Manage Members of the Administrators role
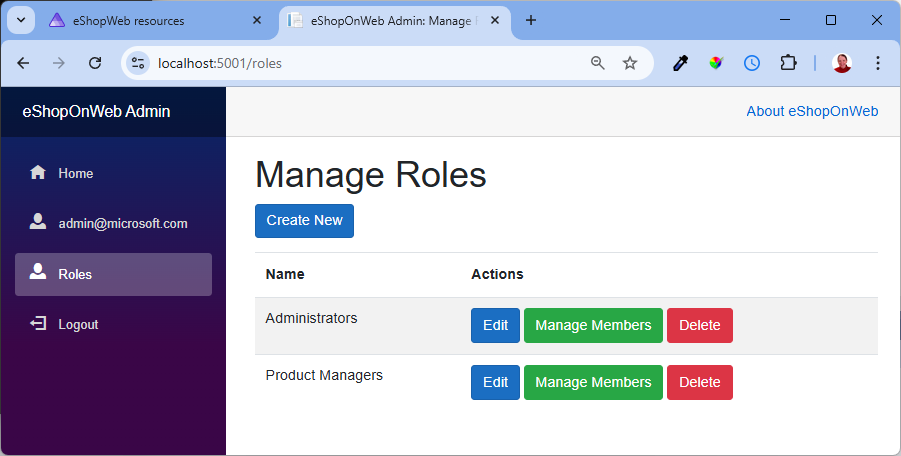Viewport: 901px width, 456px height. point(593,326)
